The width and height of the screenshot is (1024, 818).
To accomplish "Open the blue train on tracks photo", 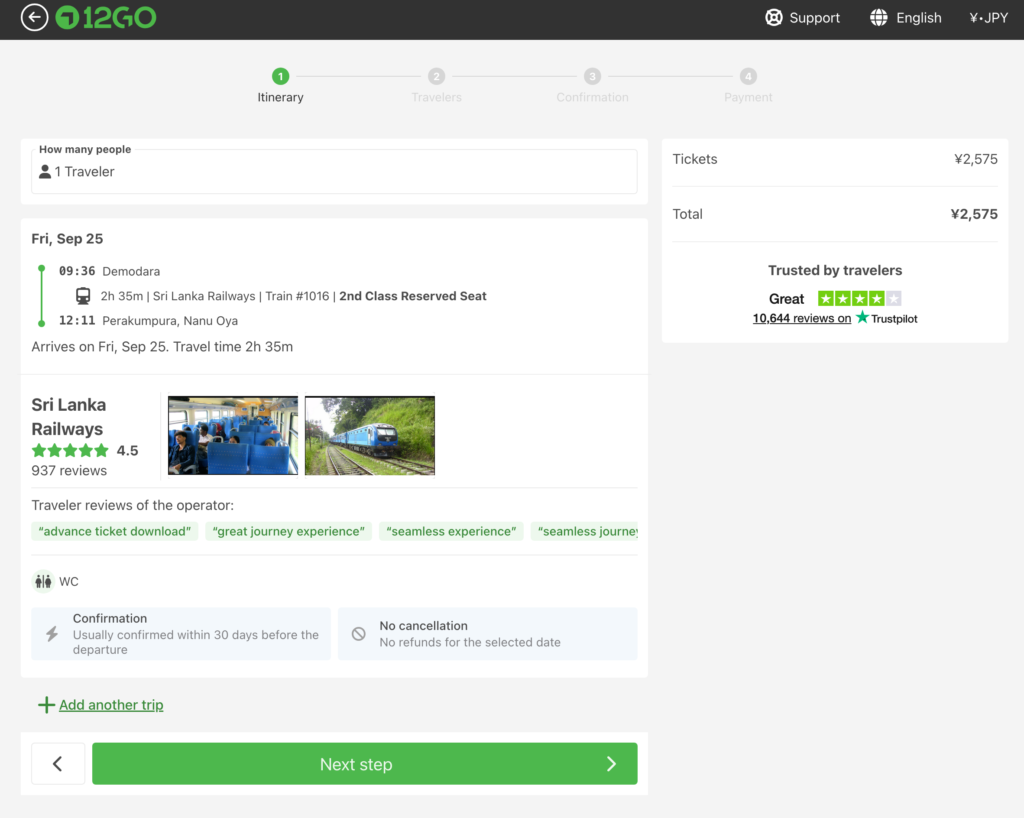I will pyautogui.click(x=370, y=435).
